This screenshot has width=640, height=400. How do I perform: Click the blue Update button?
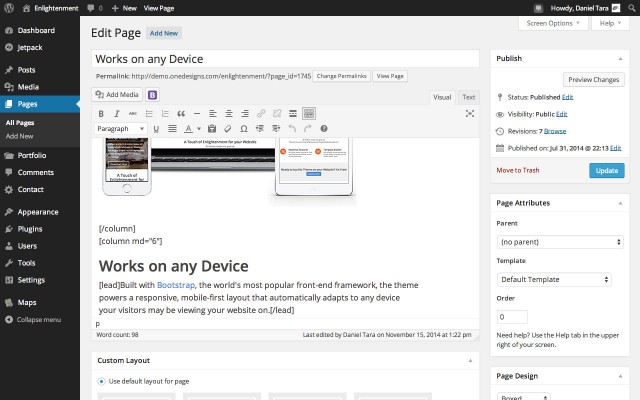(x=606, y=171)
